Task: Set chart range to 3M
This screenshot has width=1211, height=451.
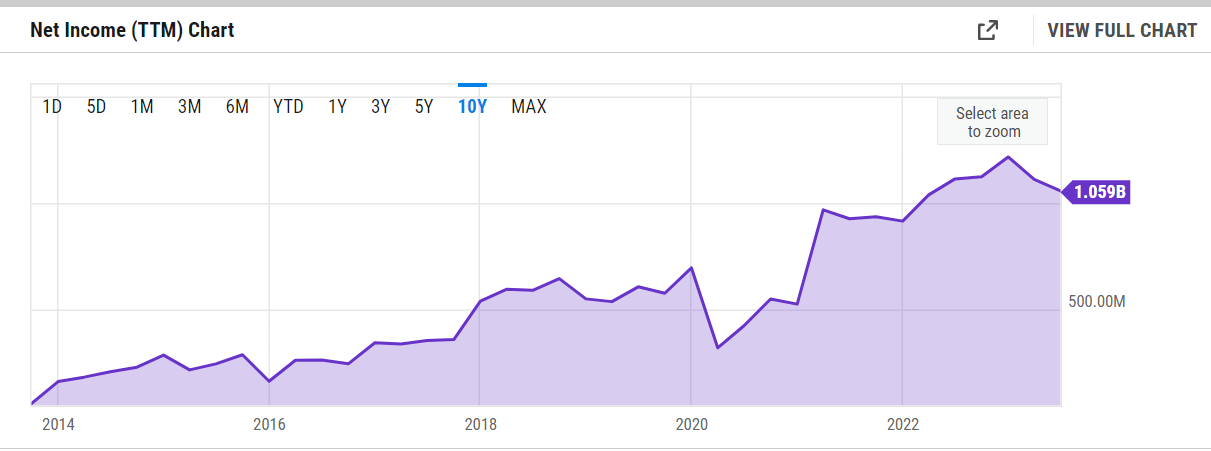Action: tap(189, 106)
